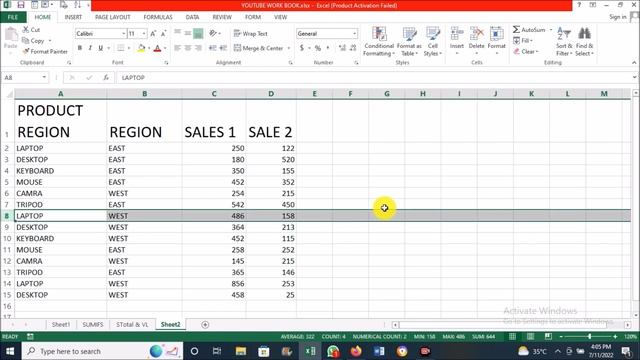Click Increase Decimal icon
Viewport: 640px width, 360px height.
click(x=342, y=48)
